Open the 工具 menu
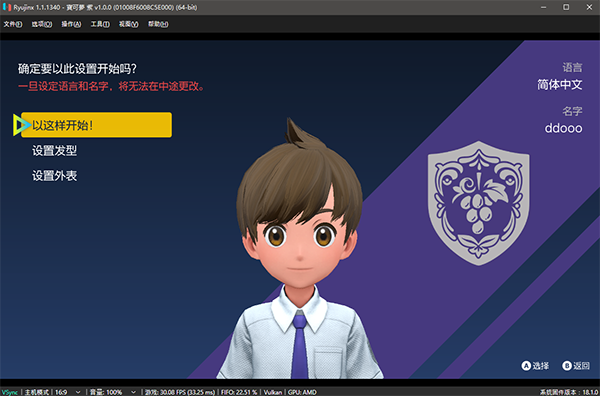Viewport: 600px width, 396px height. pos(100,24)
